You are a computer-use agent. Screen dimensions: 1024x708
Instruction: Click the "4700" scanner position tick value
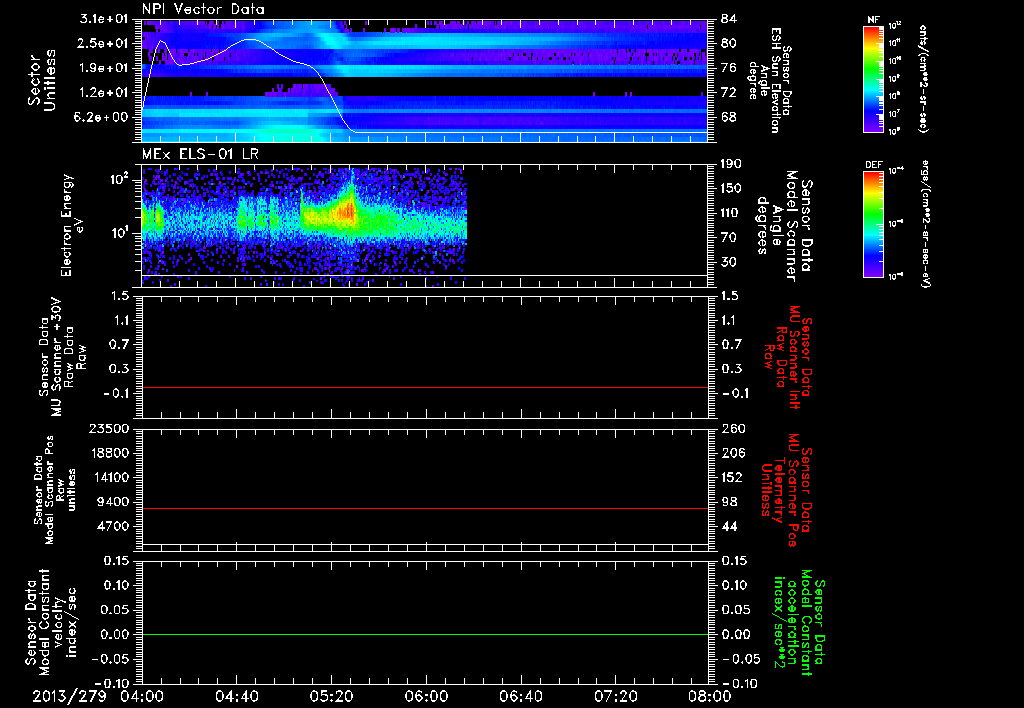point(112,526)
